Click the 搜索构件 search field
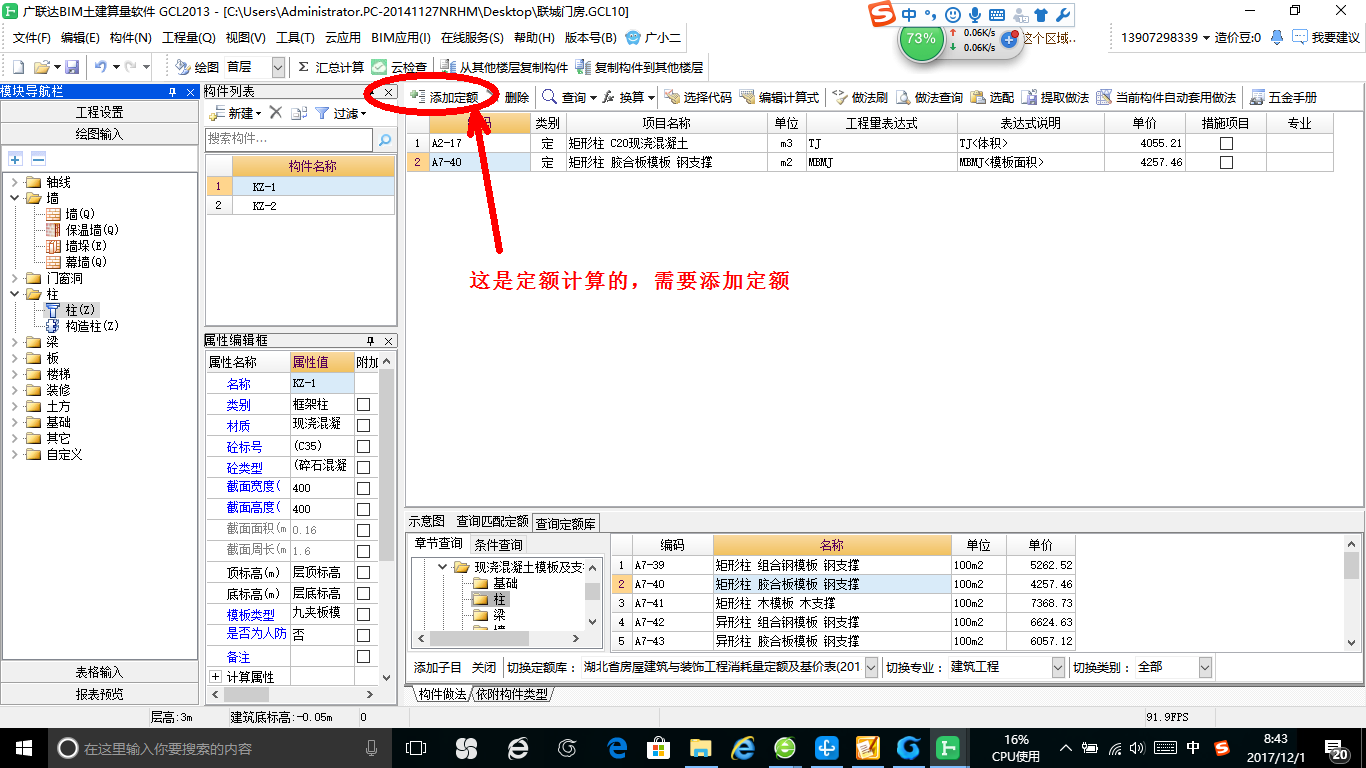 coord(289,139)
